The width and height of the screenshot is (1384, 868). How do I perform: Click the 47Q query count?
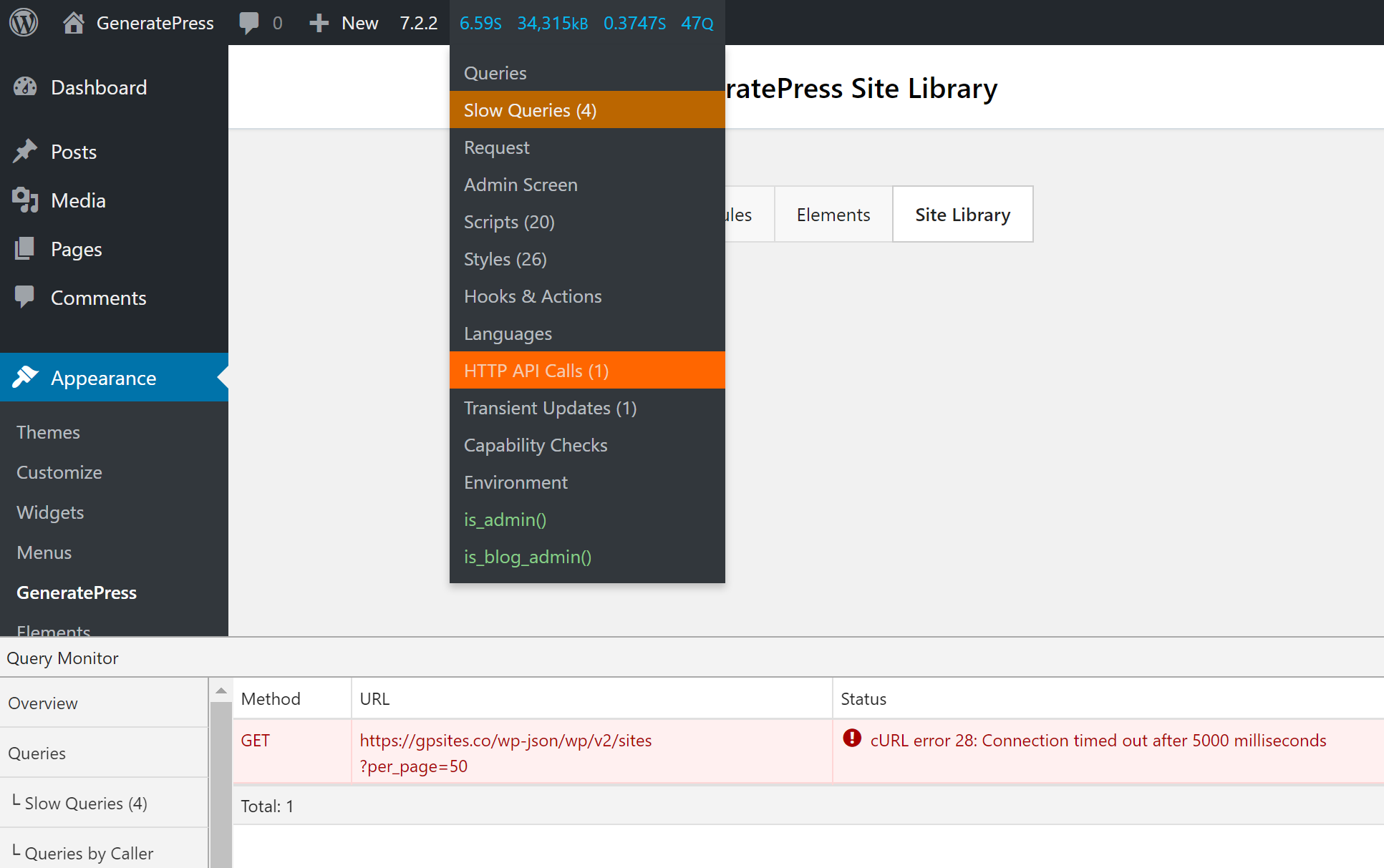point(697,23)
